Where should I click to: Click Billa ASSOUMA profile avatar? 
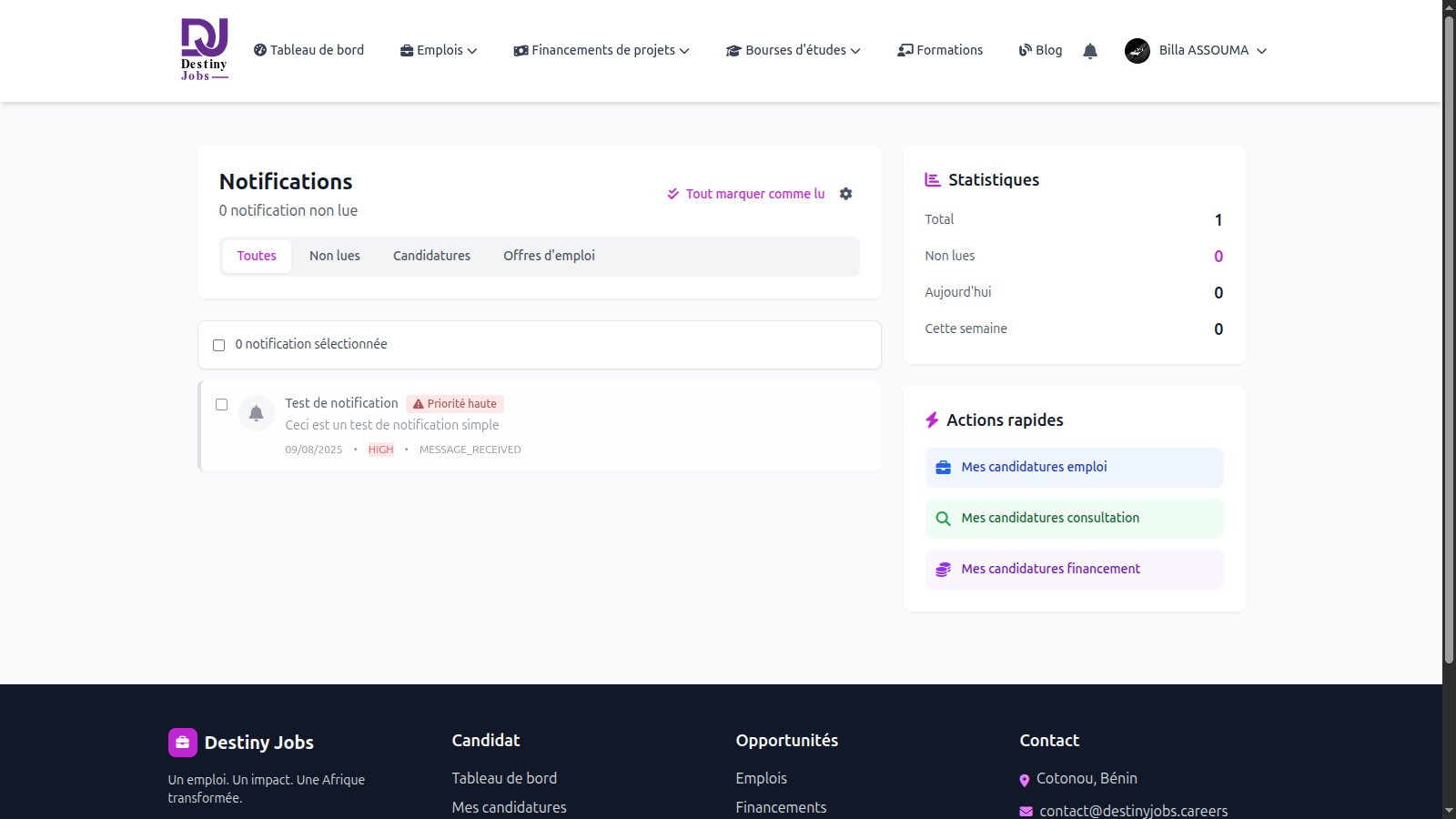pyautogui.click(x=1137, y=51)
